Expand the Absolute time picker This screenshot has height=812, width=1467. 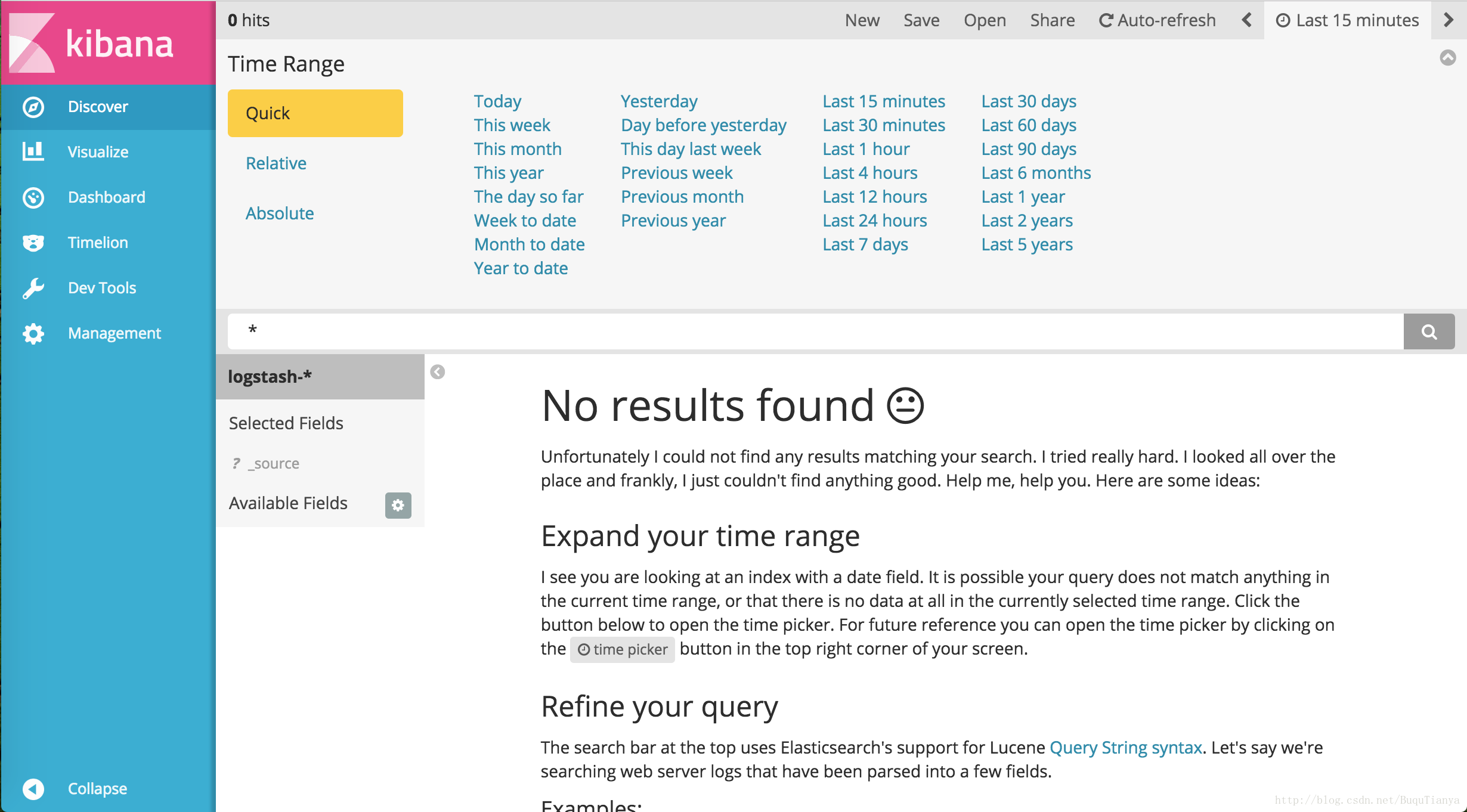[280, 213]
